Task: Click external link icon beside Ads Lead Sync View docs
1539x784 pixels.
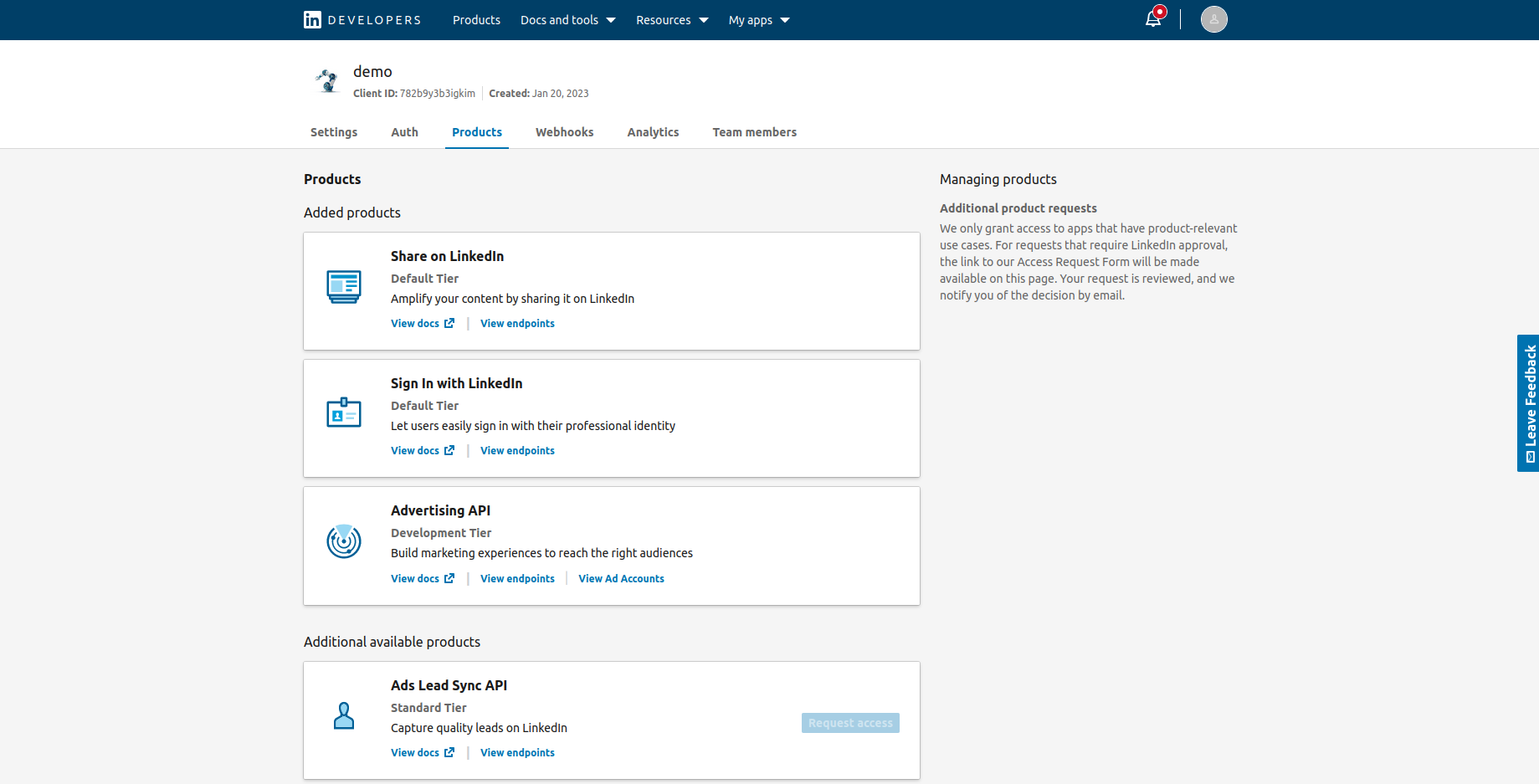Action: tap(449, 752)
